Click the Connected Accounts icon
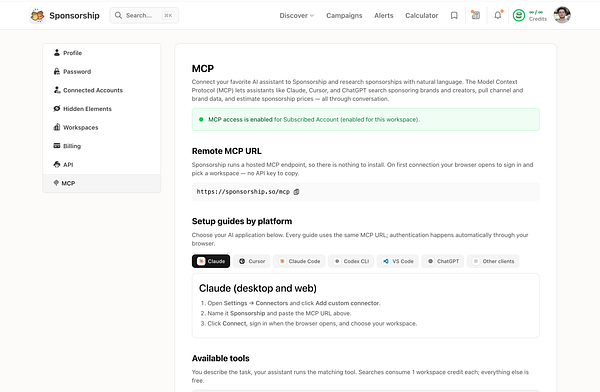 click(x=57, y=90)
